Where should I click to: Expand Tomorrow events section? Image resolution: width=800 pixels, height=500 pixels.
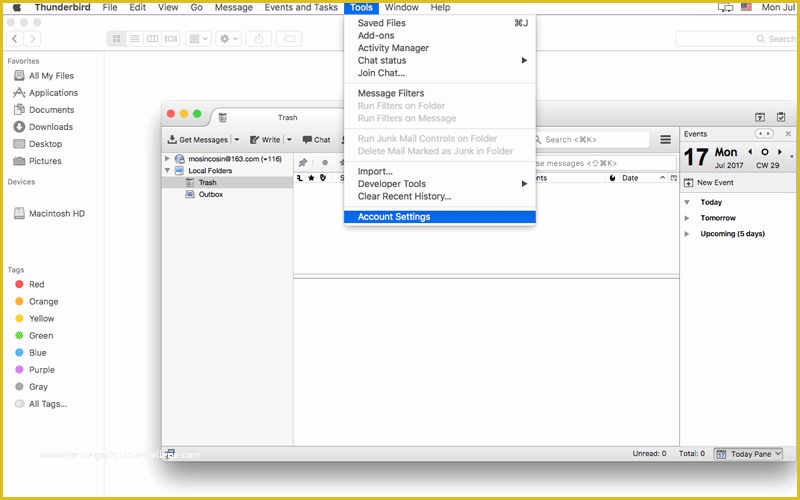pos(687,218)
